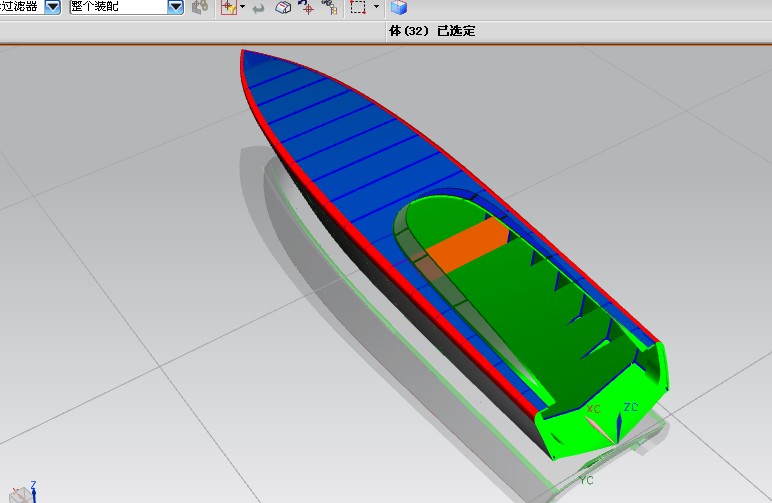772x503 pixels.
Task: Click the eraser-like deselect all icon
Action: [283, 7]
